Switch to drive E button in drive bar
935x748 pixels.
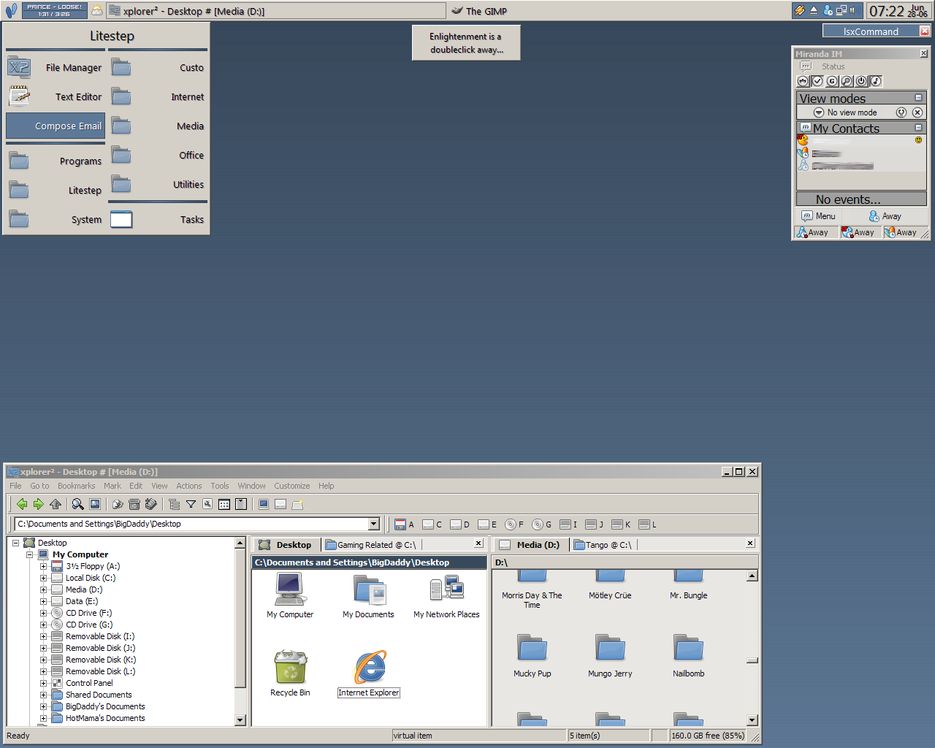click(487, 525)
